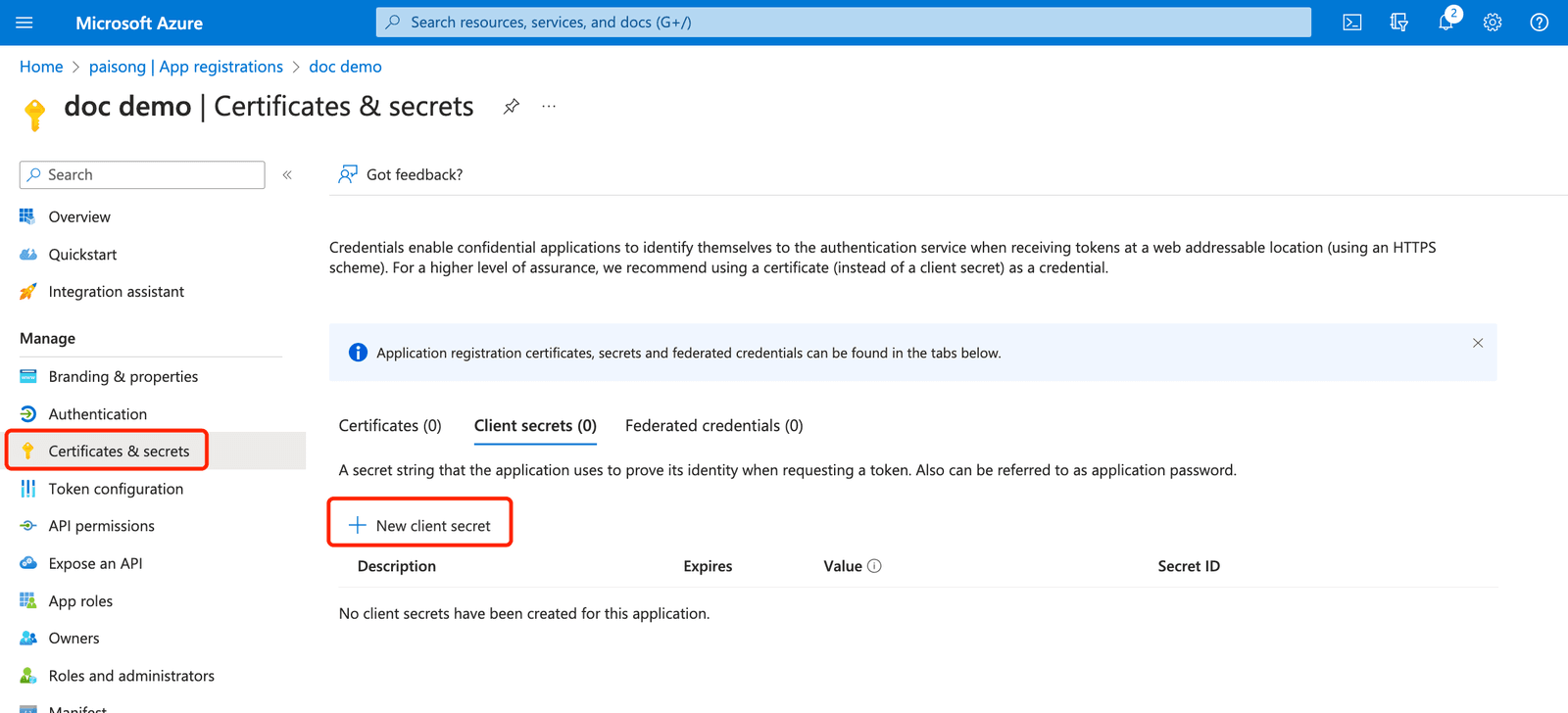The height and width of the screenshot is (713, 1568).
Task: Open Directories and subscriptions filter icon
Action: (1399, 23)
